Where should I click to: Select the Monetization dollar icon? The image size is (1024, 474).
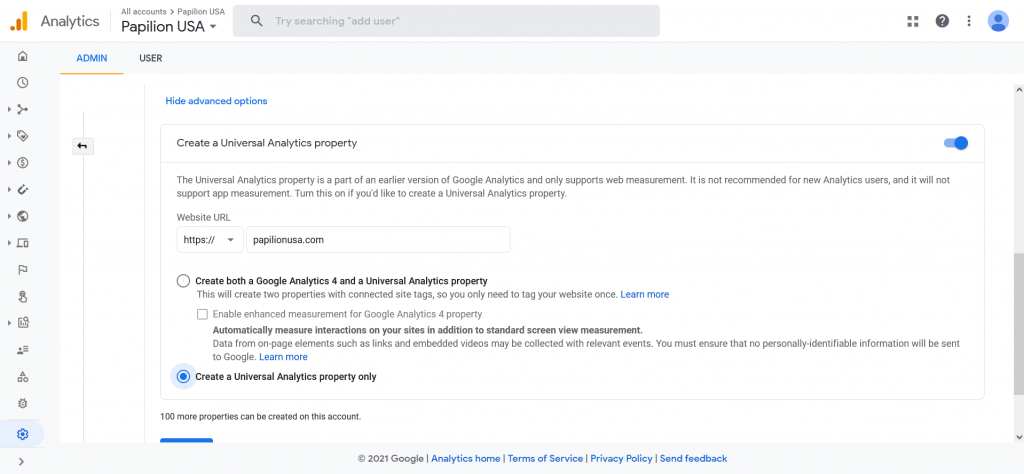click(x=22, y=163)
